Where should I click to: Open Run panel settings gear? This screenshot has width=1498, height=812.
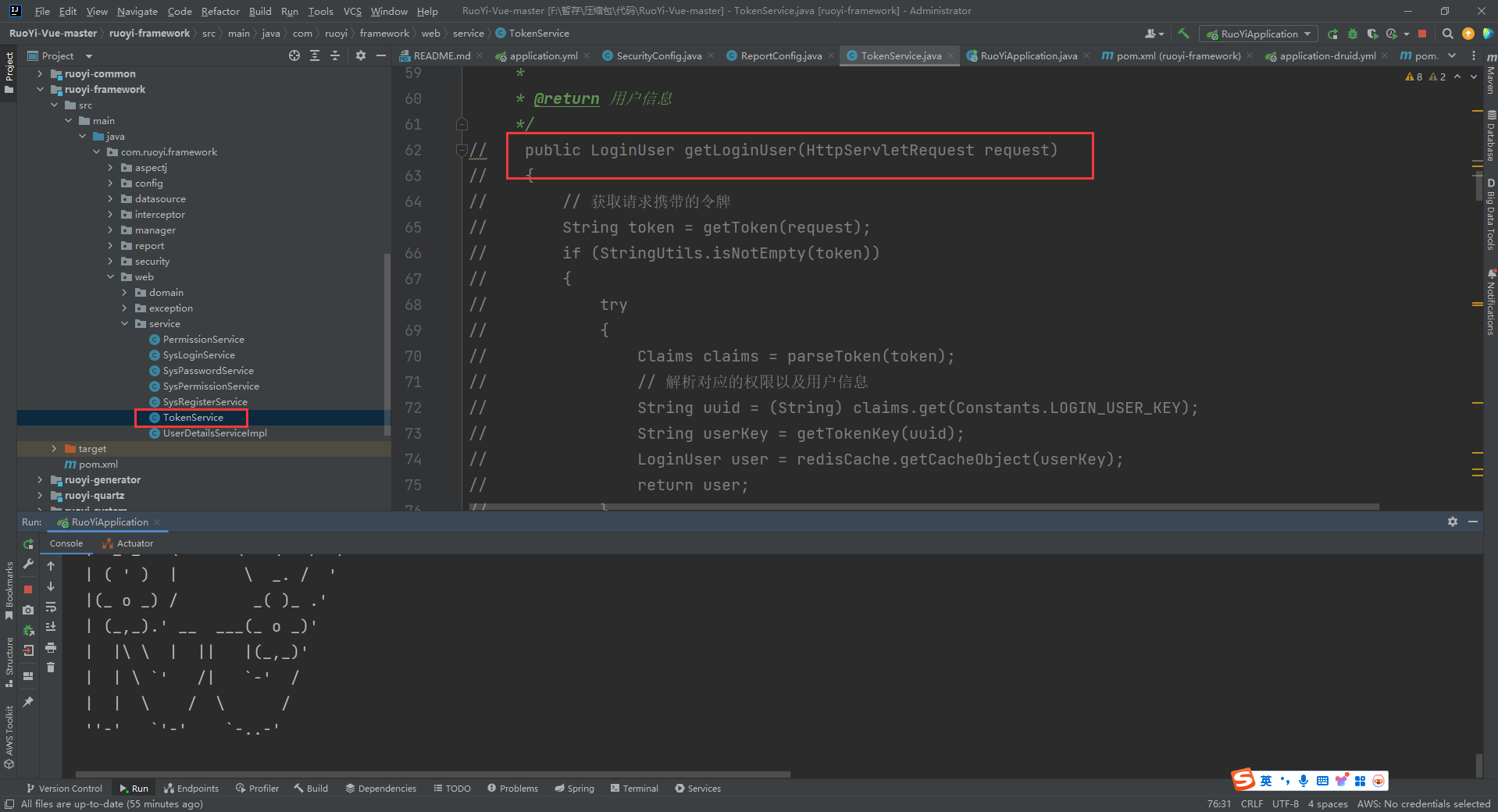pyautogui.click(x=1452, y=522)
